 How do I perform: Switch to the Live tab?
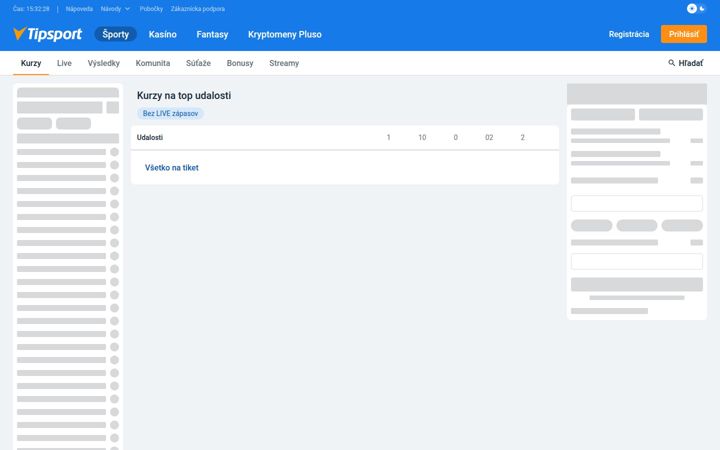[64, 63]
